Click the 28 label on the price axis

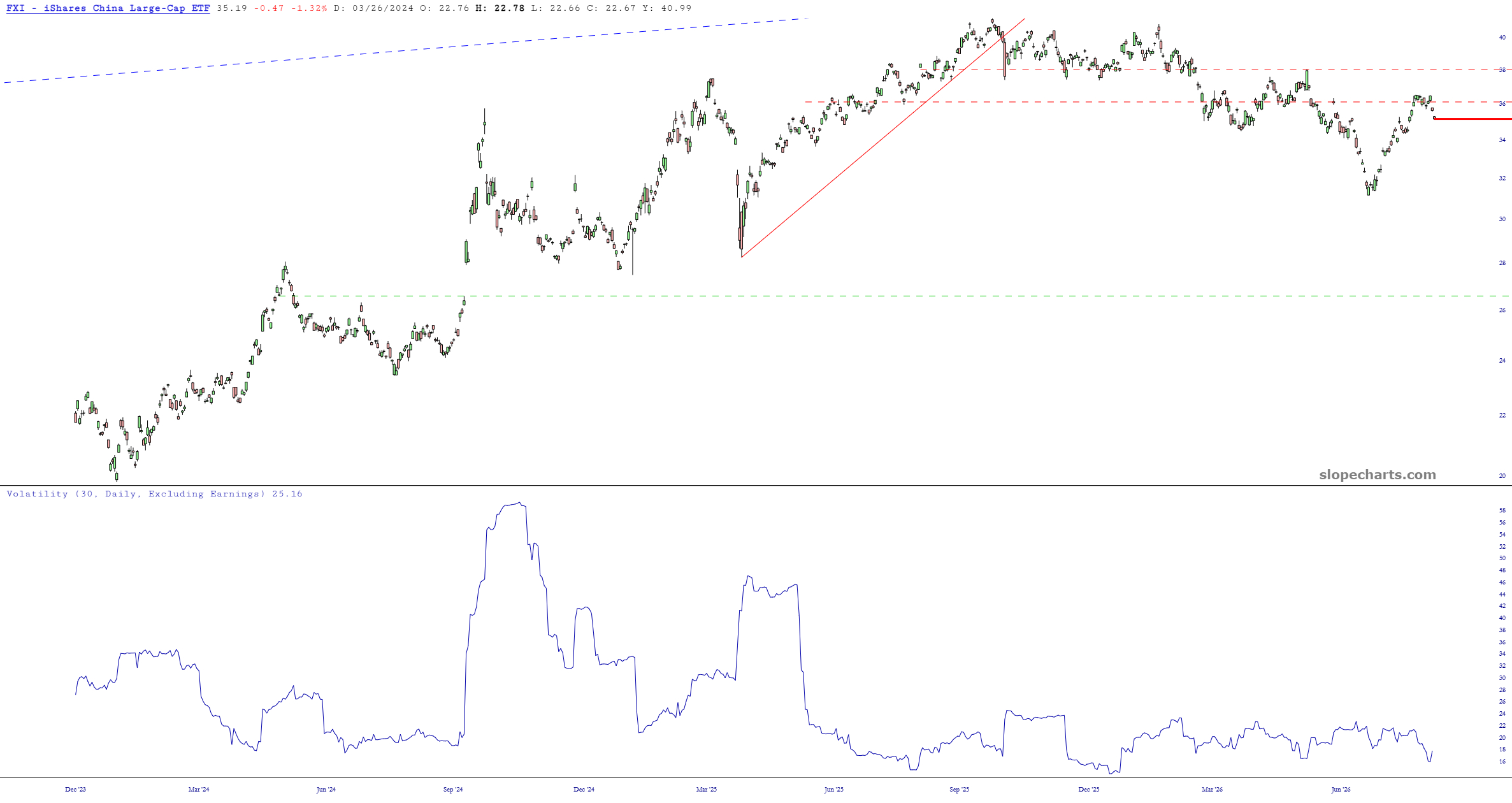coord(1502,263)
